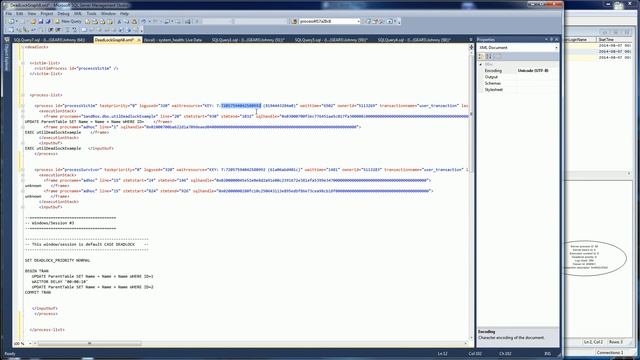Click the split-editor handle above vertical scrollbar
The height and width of the screenshot is (360, 640).
[471, 47]
